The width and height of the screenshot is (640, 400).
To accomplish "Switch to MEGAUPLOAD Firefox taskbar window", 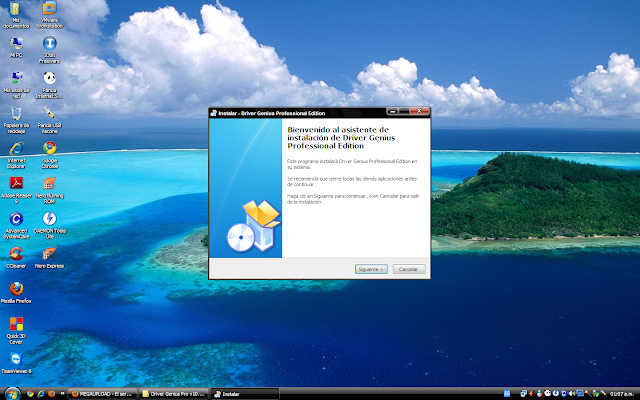I will point(102,394).
